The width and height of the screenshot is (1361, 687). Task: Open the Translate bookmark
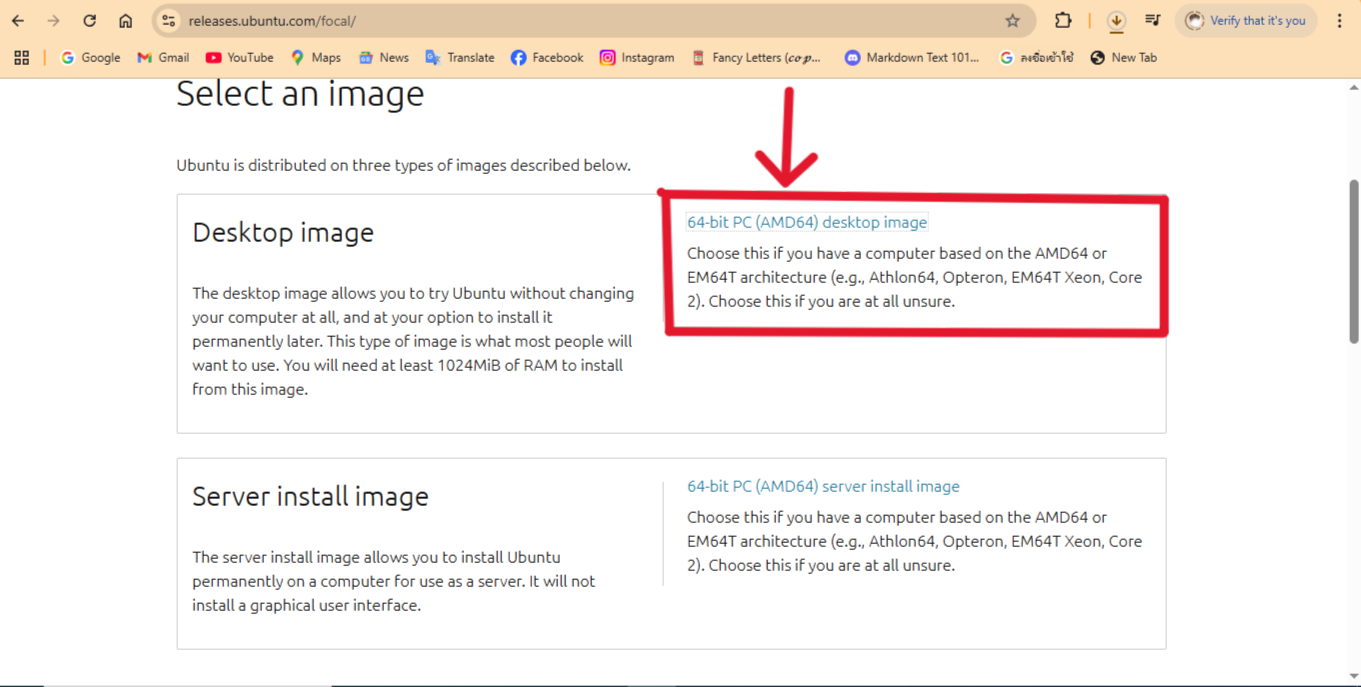click(x=460, y=58)
